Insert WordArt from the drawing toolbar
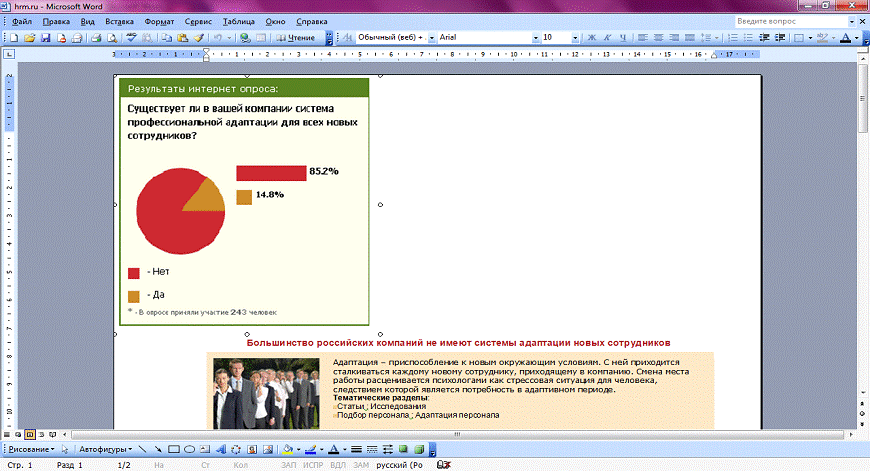 [221, 449]
